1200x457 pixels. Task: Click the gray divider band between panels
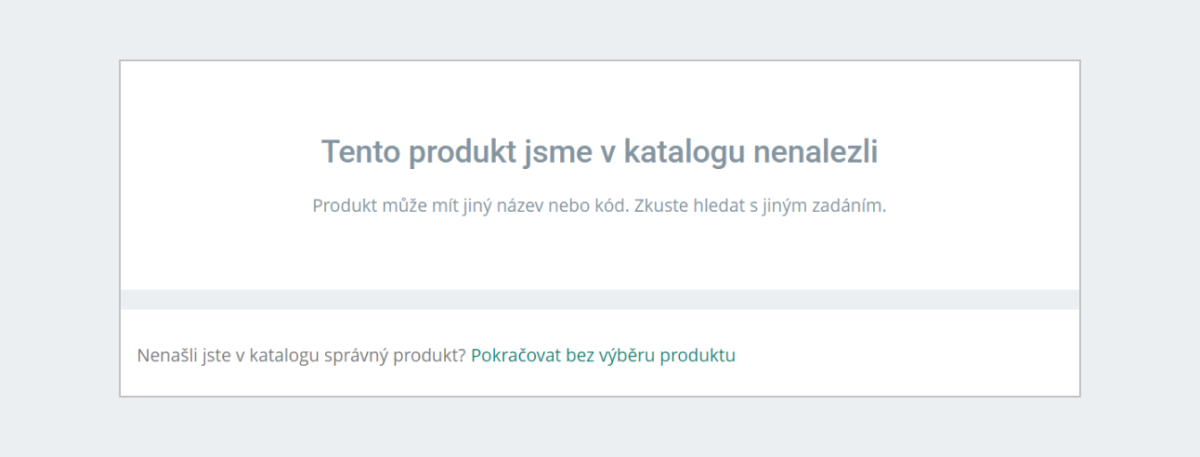tap(600, 299)
